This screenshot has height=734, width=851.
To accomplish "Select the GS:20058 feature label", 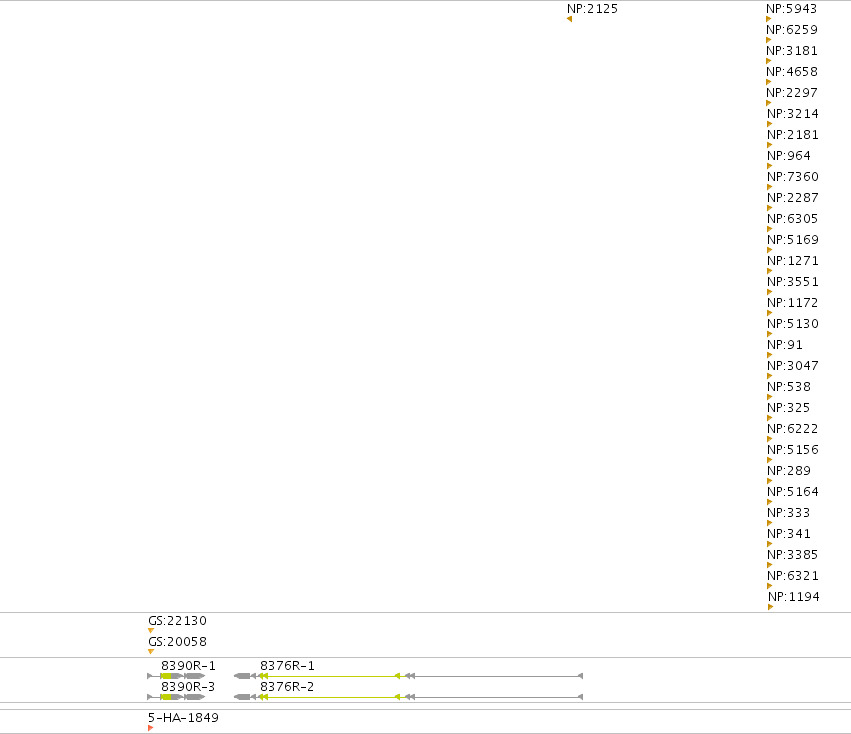I will (177, 642).
